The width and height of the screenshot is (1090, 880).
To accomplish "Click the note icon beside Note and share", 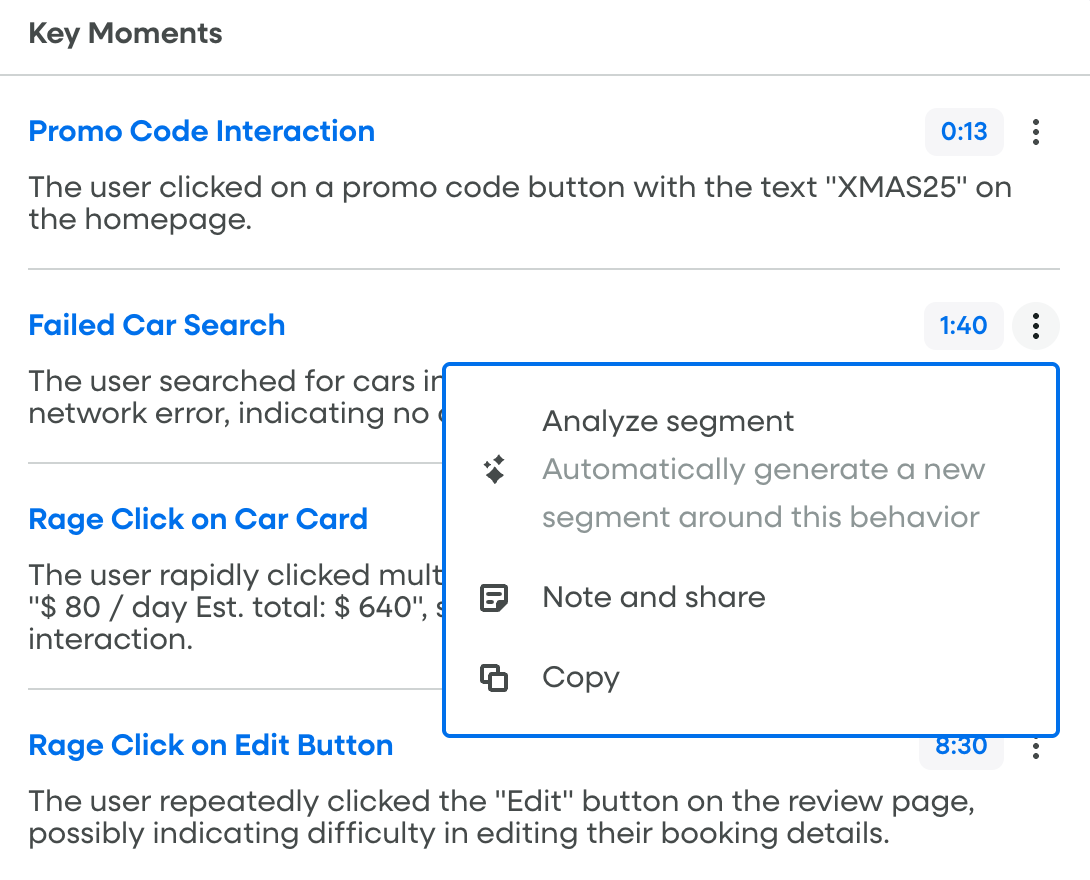I will pyautogui.click(x=494, y=598).
